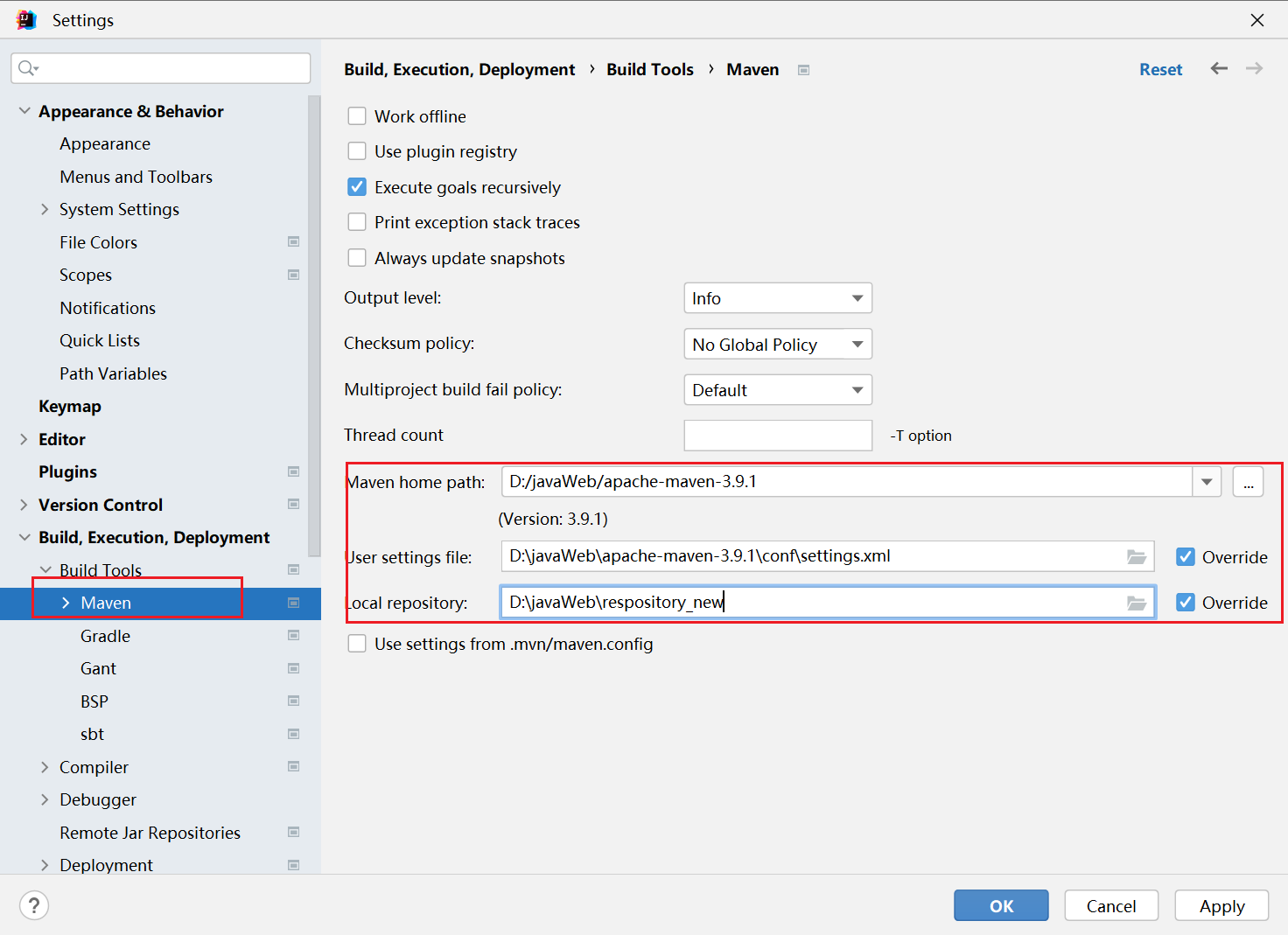
Task: Click OK button
Action: tap(1001, 905)
